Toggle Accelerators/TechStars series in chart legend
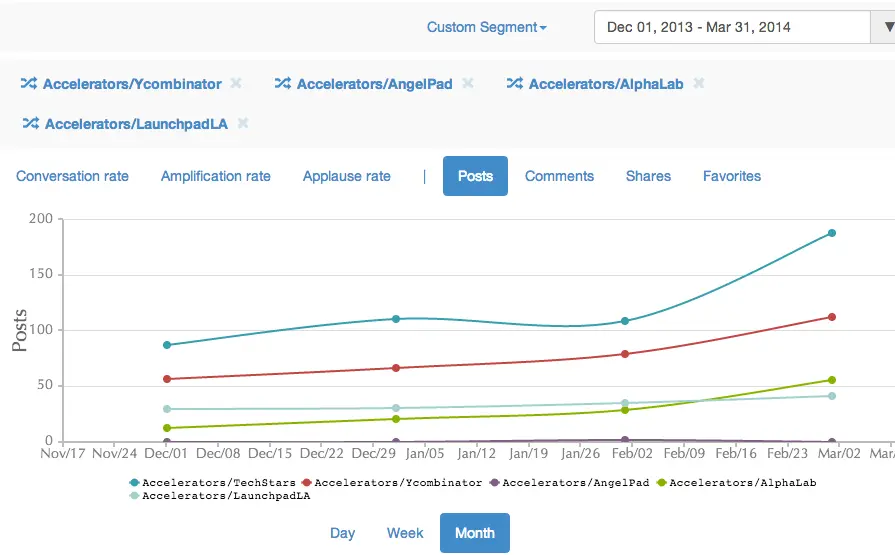 pyautogui.click(x=212, y=482)
